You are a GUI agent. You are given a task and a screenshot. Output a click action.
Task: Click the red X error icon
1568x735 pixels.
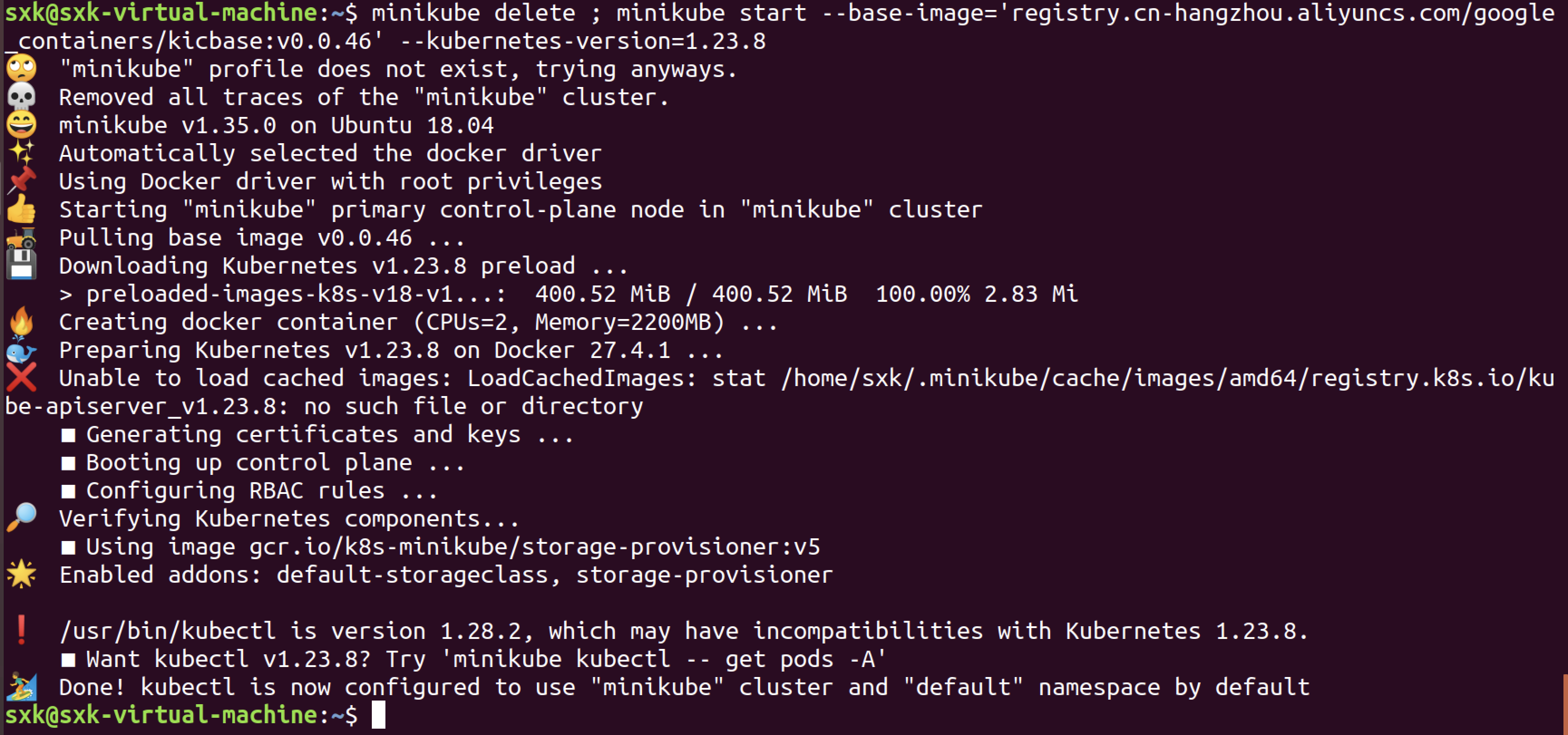click(x=21, y=377)
